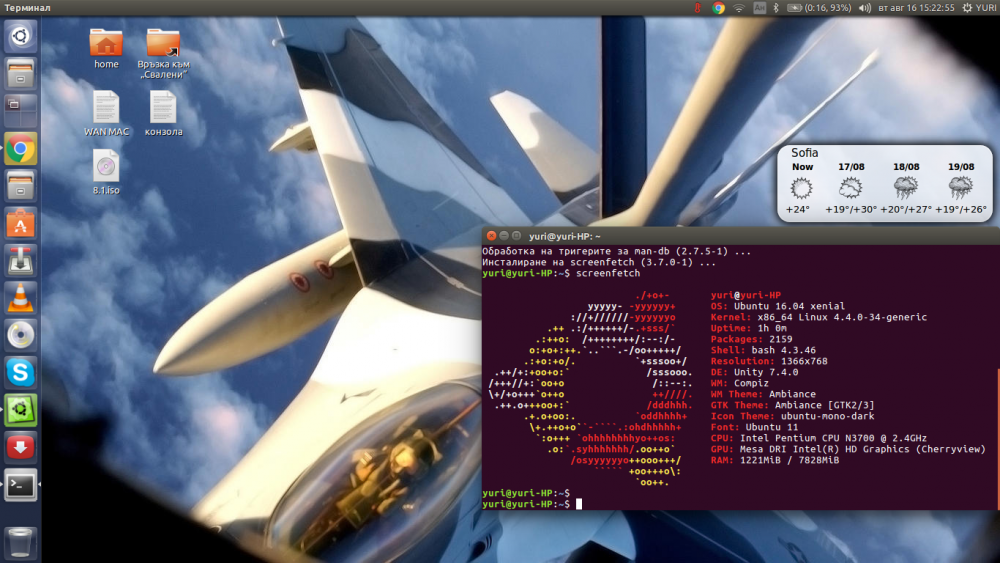Image resolution: width=1000 pixels, height=563 pixels.
Task: Select the Връзка към „Свалени“ folder shortcut
Action: (163, 54)
